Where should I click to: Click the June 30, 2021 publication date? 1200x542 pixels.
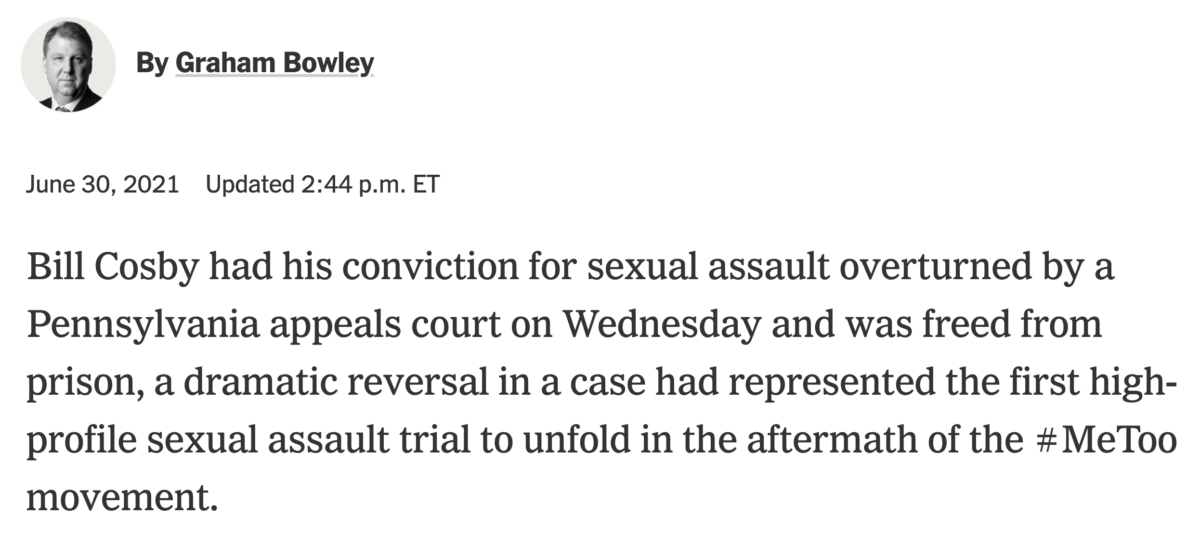(101, 186)
